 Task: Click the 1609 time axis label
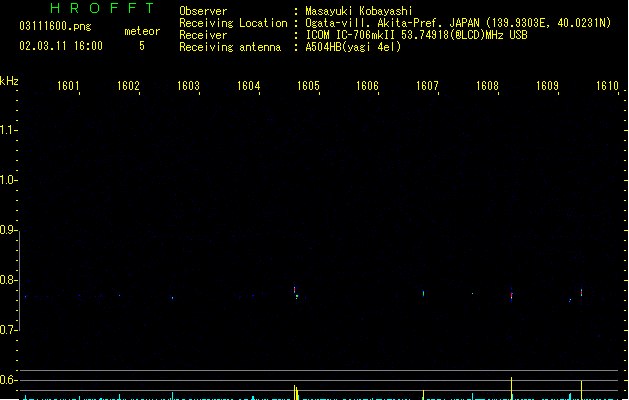(547, 86)
